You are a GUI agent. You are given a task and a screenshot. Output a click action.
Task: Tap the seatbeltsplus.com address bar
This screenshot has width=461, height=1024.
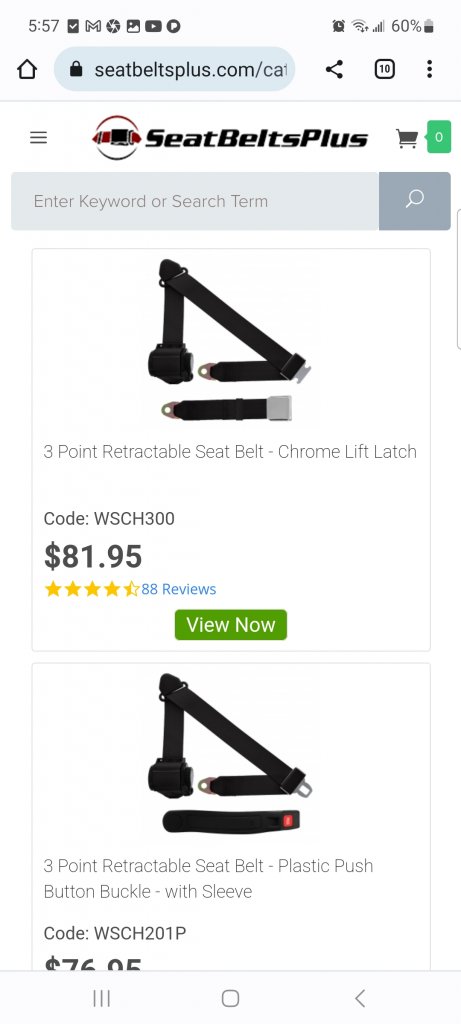(174, 69)
